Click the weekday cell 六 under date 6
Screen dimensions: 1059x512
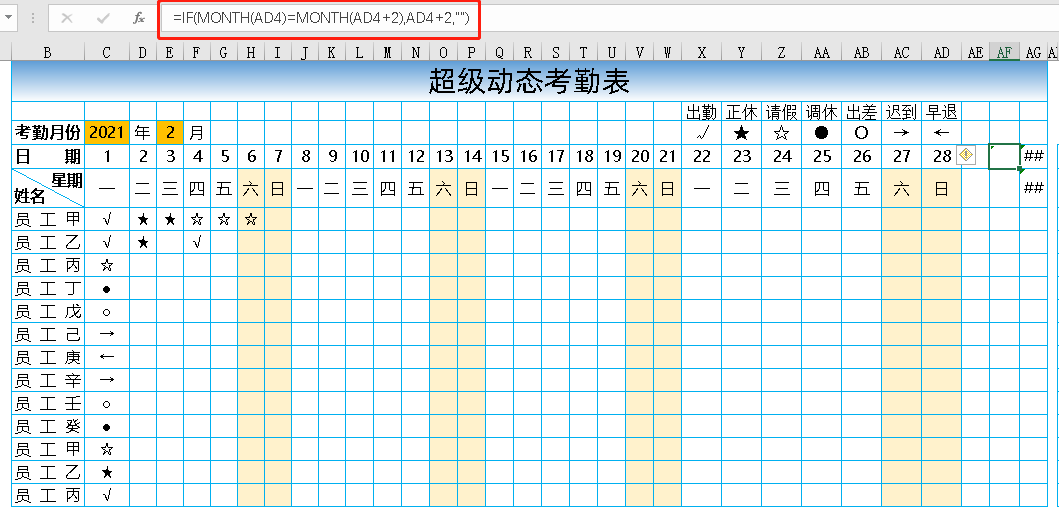tap(251, 188)
